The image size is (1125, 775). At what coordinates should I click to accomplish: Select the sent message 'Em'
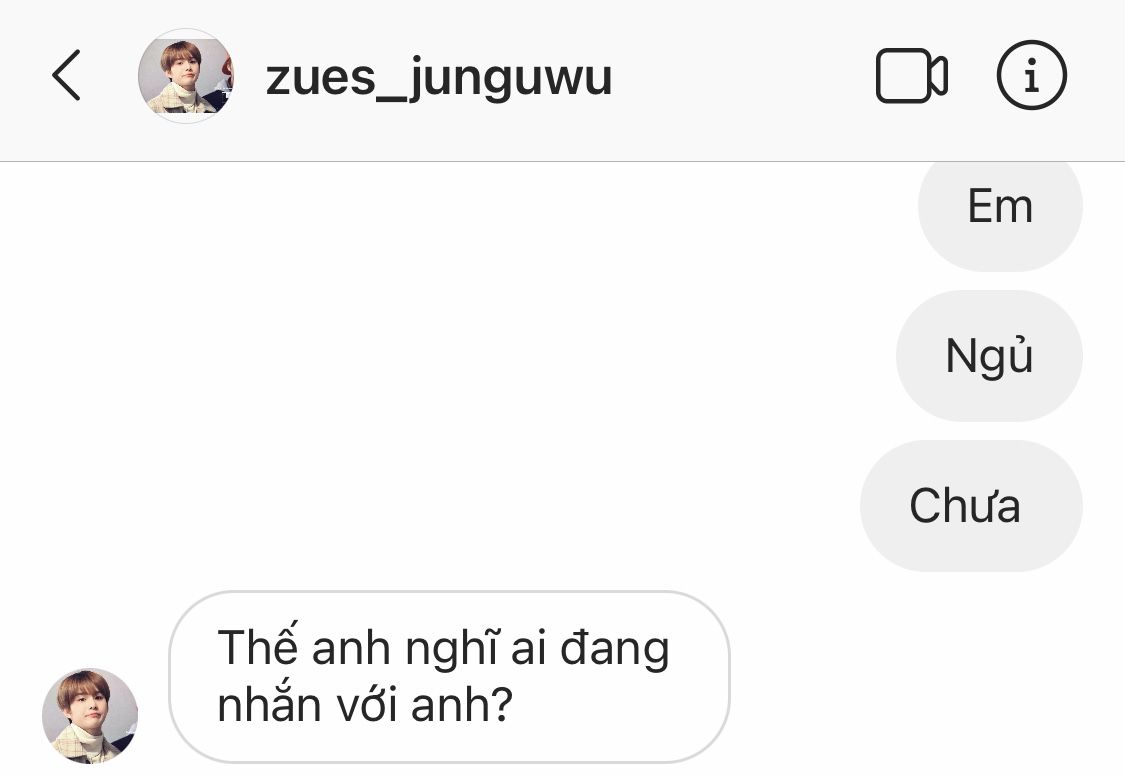(x=999, y=208)
